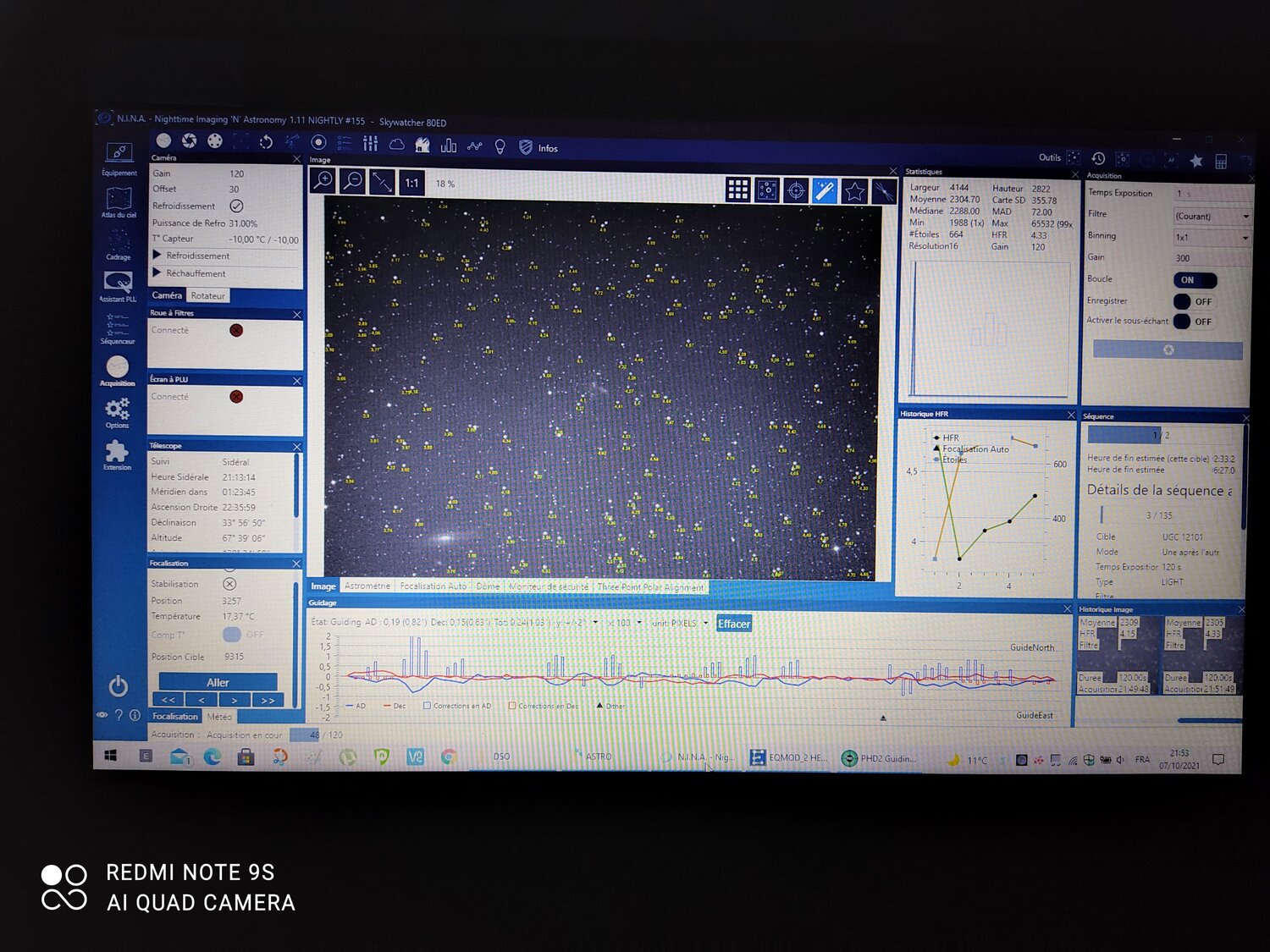The width and height of the screenshot is (1270, 952).
Task: Toggle the auto-stretch magic wand icon
Action: click(825, 191)
